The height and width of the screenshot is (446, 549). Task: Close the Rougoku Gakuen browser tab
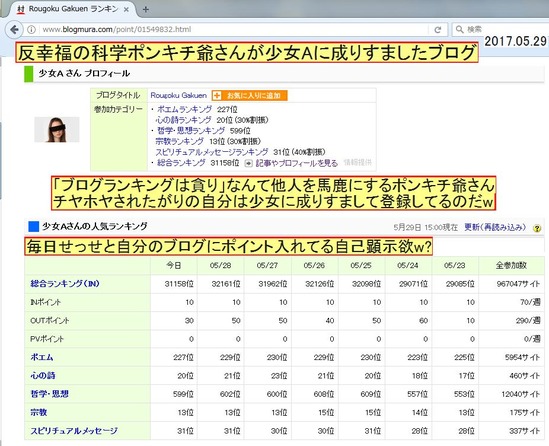click(x=126, y=10)
